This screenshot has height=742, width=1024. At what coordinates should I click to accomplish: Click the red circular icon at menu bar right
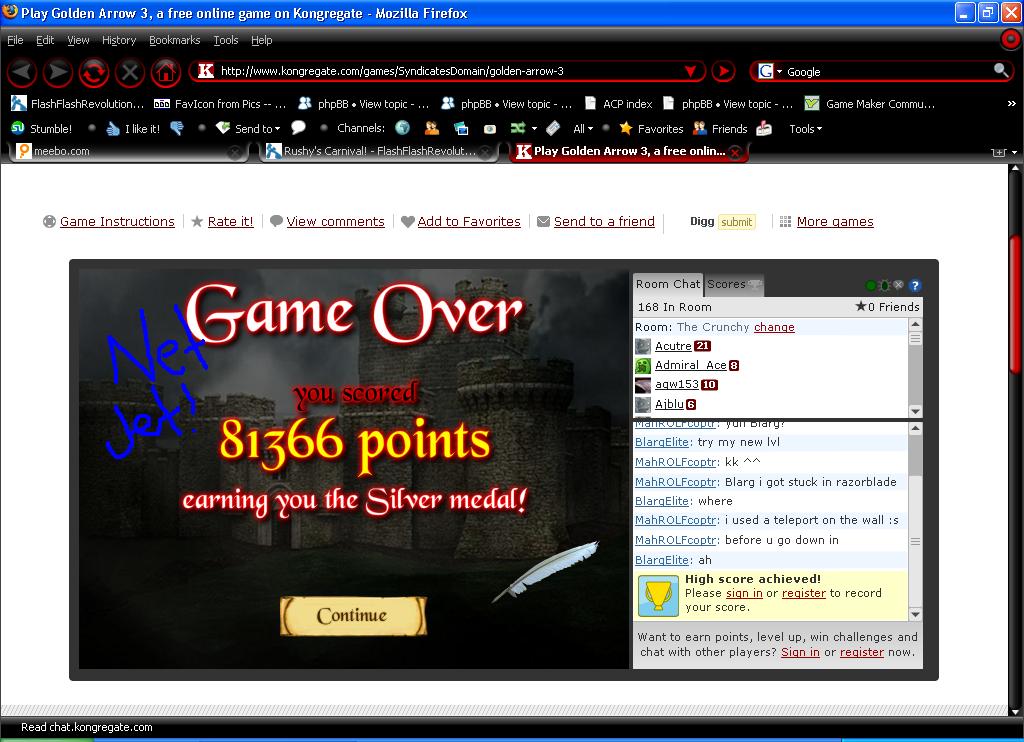pos(1010,40)
